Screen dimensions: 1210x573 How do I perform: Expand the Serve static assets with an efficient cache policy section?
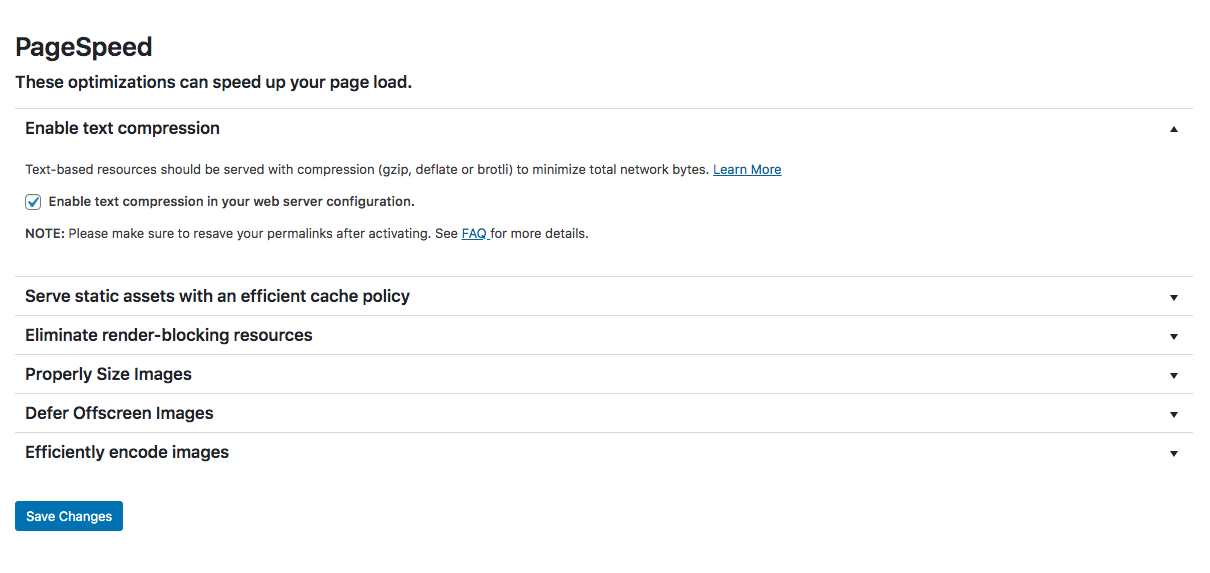(x=604, y=296)
